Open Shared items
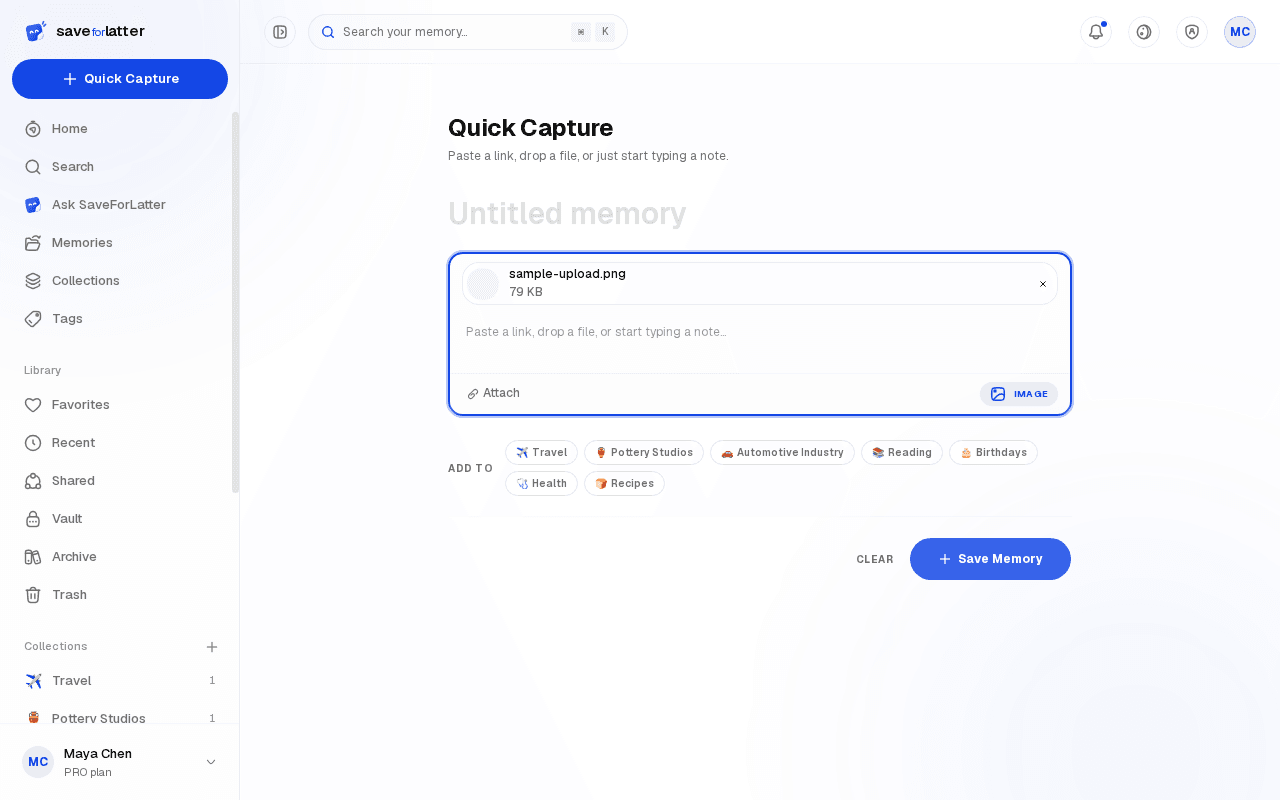This screenshot has width=1280, height=800. tap(120, 481)
